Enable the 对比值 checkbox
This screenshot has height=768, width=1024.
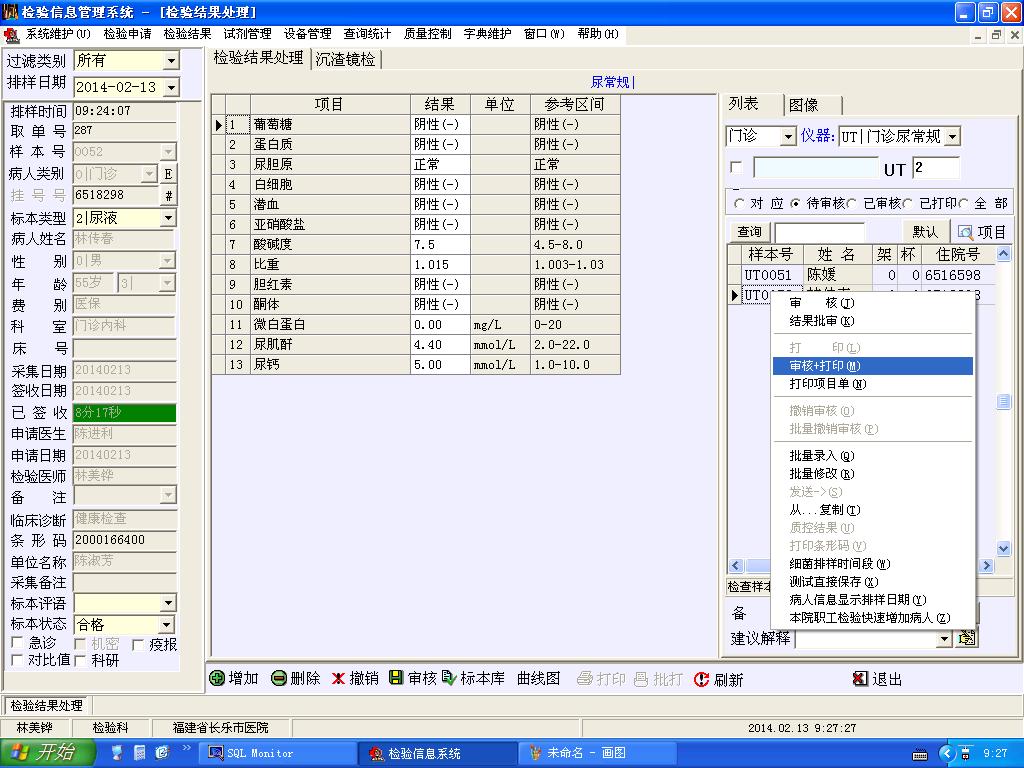pyautogui.click(x=18, y=660)
